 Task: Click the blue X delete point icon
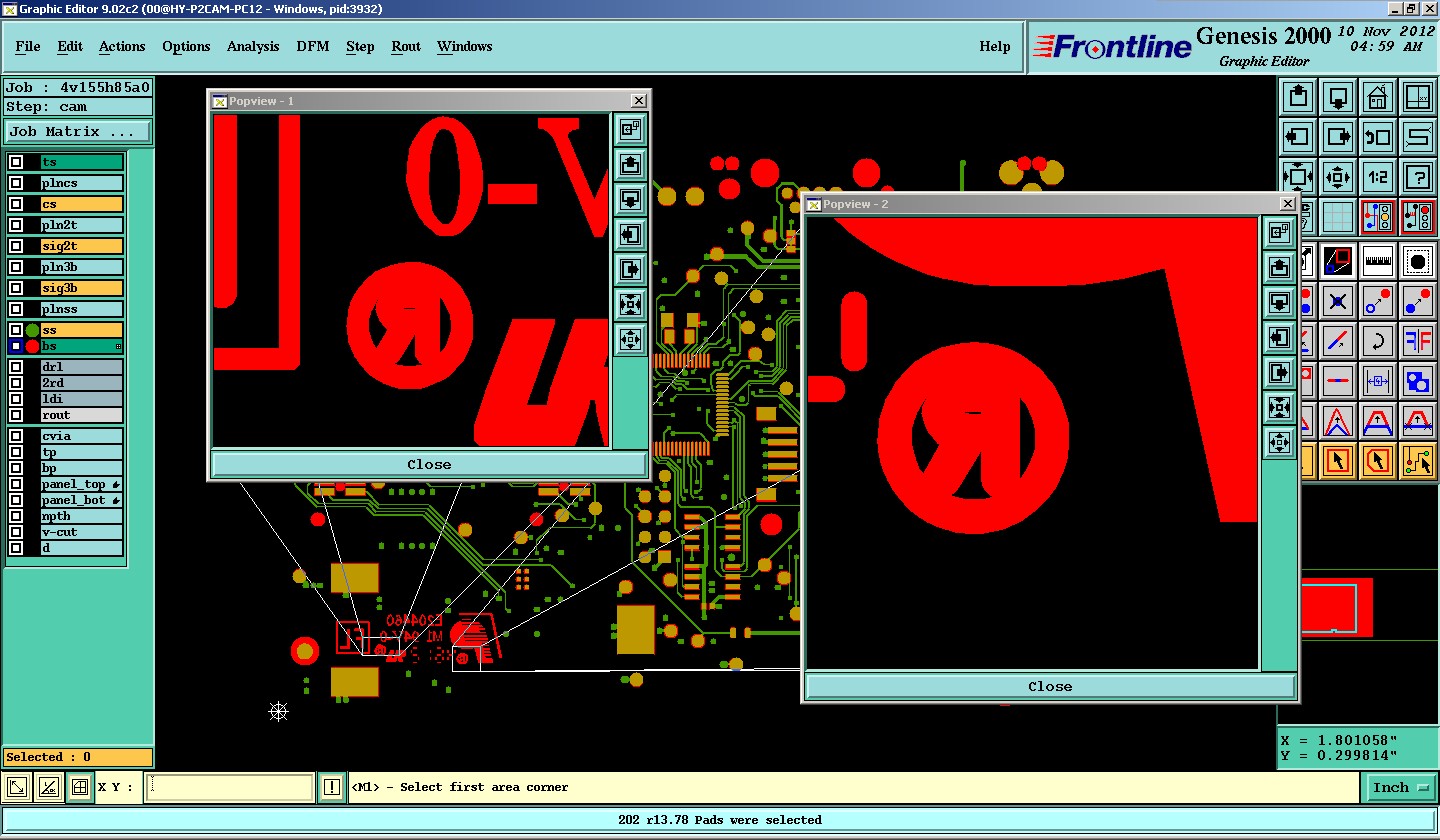tap(1338, 300)
